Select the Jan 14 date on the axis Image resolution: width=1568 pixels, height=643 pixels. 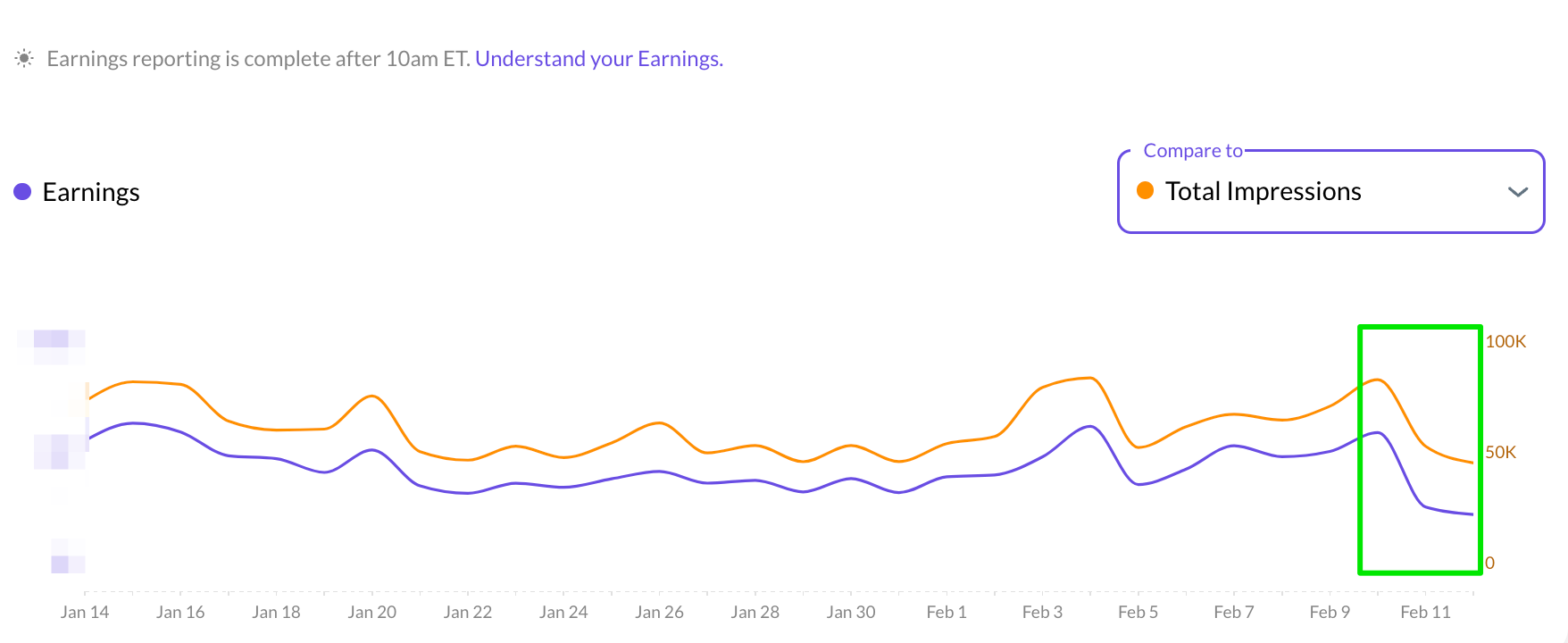pos(85,612)
